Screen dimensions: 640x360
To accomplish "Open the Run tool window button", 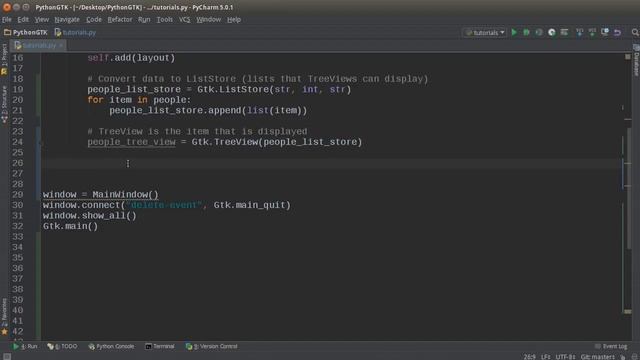I will (x=25, y=346).
